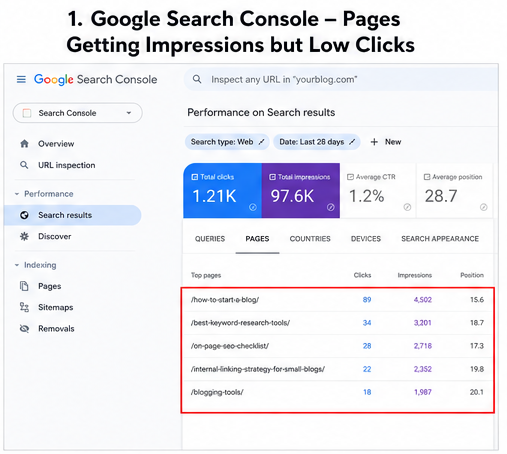The height and width of the screenshot is (454, 507).
Task: Enable the Average position checkbox
Action: click(x=427, y=177)
